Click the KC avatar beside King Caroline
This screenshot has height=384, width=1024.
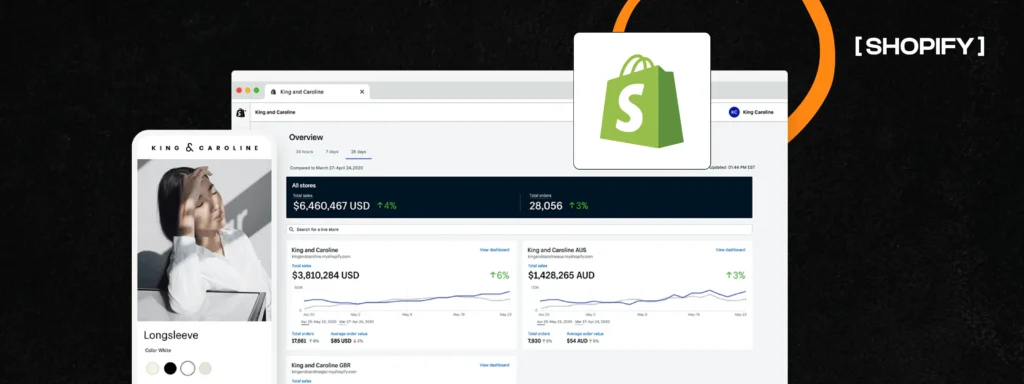(x=734, y=112)
